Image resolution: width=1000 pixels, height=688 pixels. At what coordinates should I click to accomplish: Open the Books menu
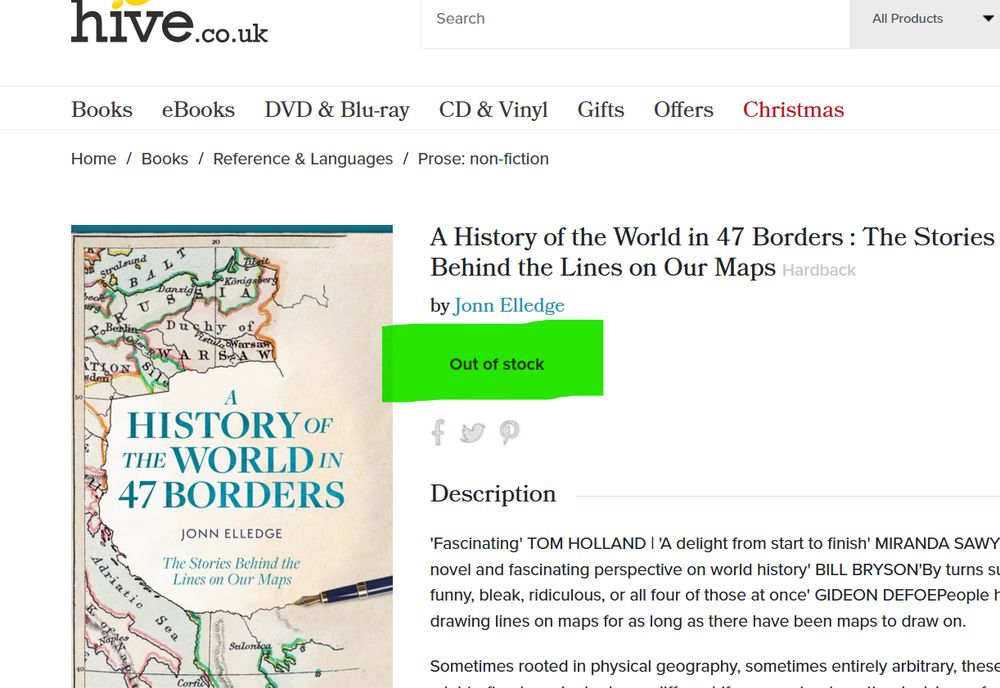pos(102,110)
